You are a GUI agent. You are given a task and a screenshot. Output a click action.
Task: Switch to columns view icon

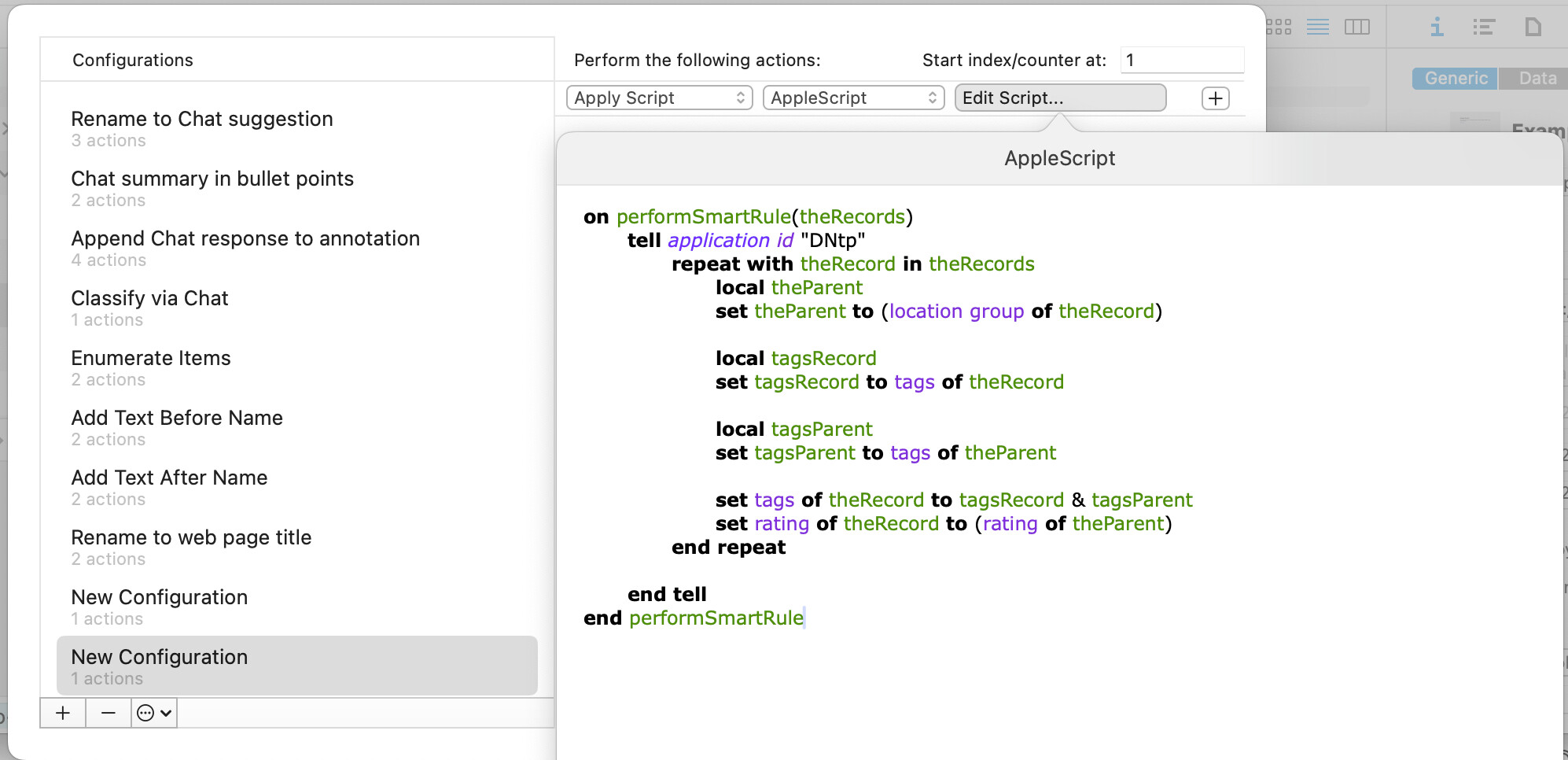1356,28
